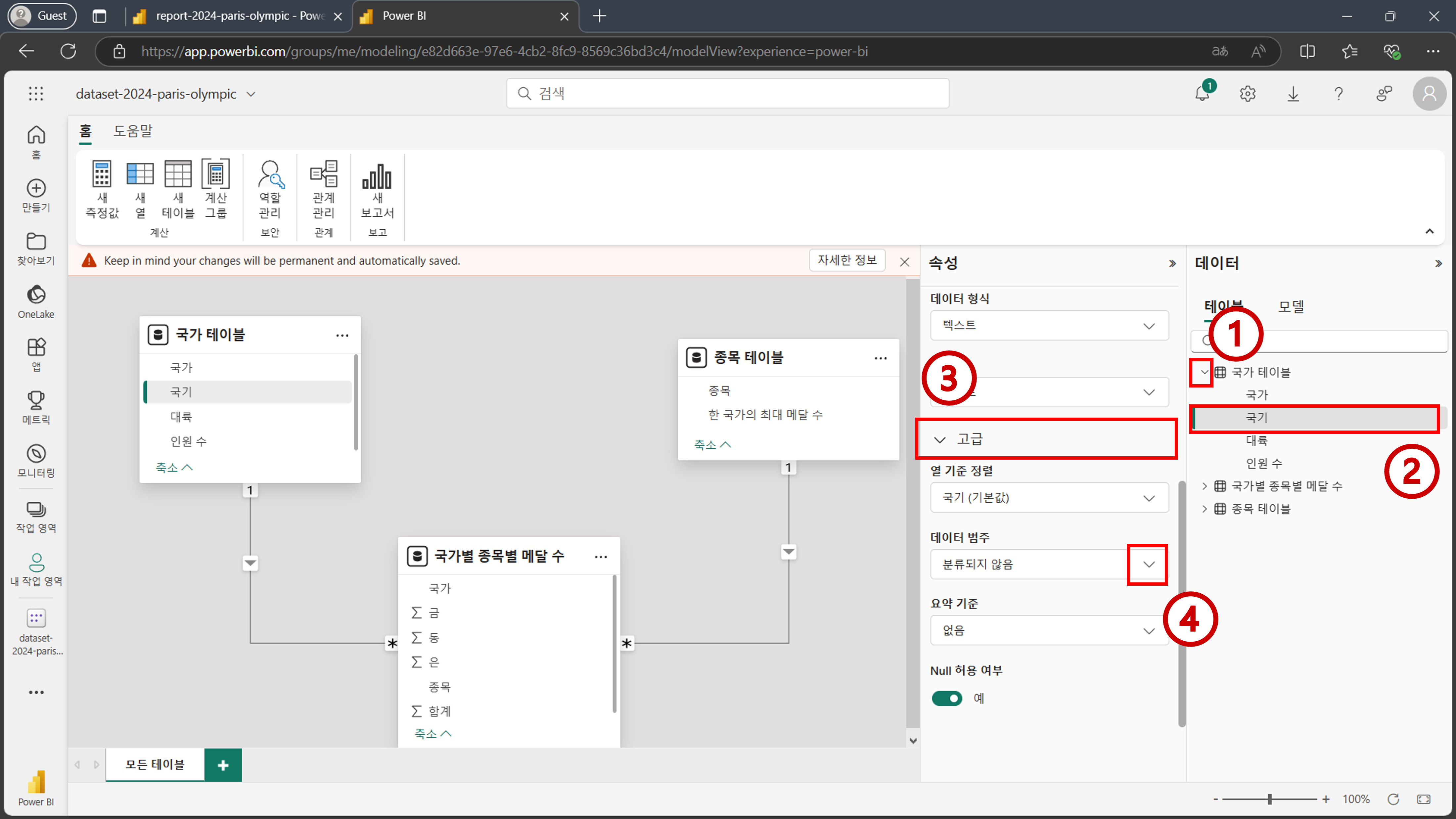Open the dataset-2024-paris-olympic name dropdown
Image resolution: width=1456 pixels, height=819 pixels.
pos(251,94)
